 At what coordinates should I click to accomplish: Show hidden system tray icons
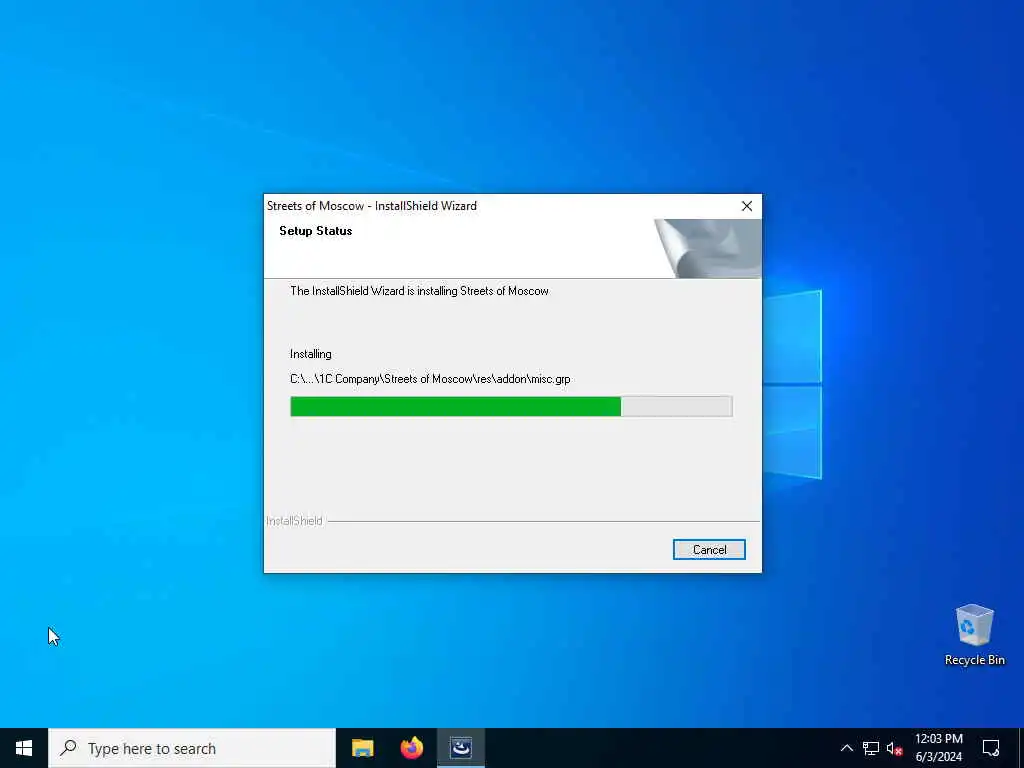pyautogui.click(x=846, y=748)
